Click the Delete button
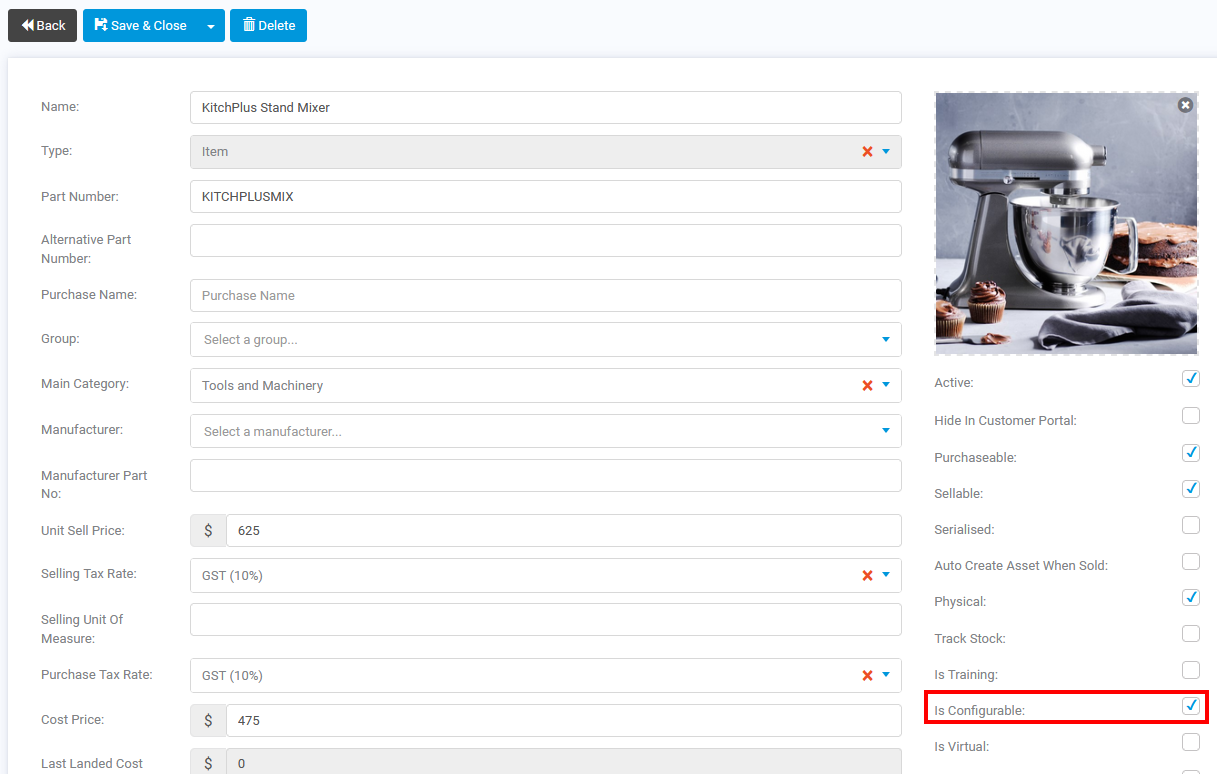Image resolution: width=1217 pixels, height=774 pixels. click(268, 26)
